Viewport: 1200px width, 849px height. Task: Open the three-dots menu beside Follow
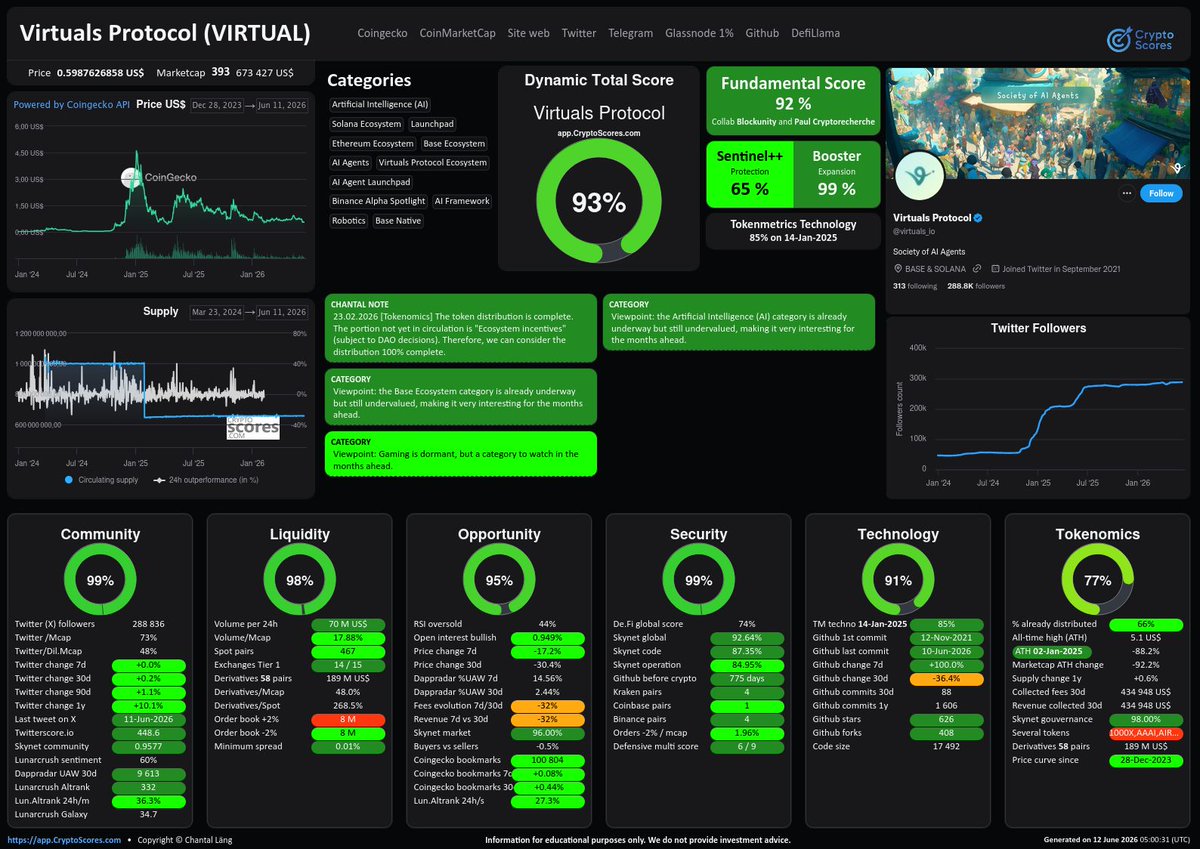(x=1126, y=193)
